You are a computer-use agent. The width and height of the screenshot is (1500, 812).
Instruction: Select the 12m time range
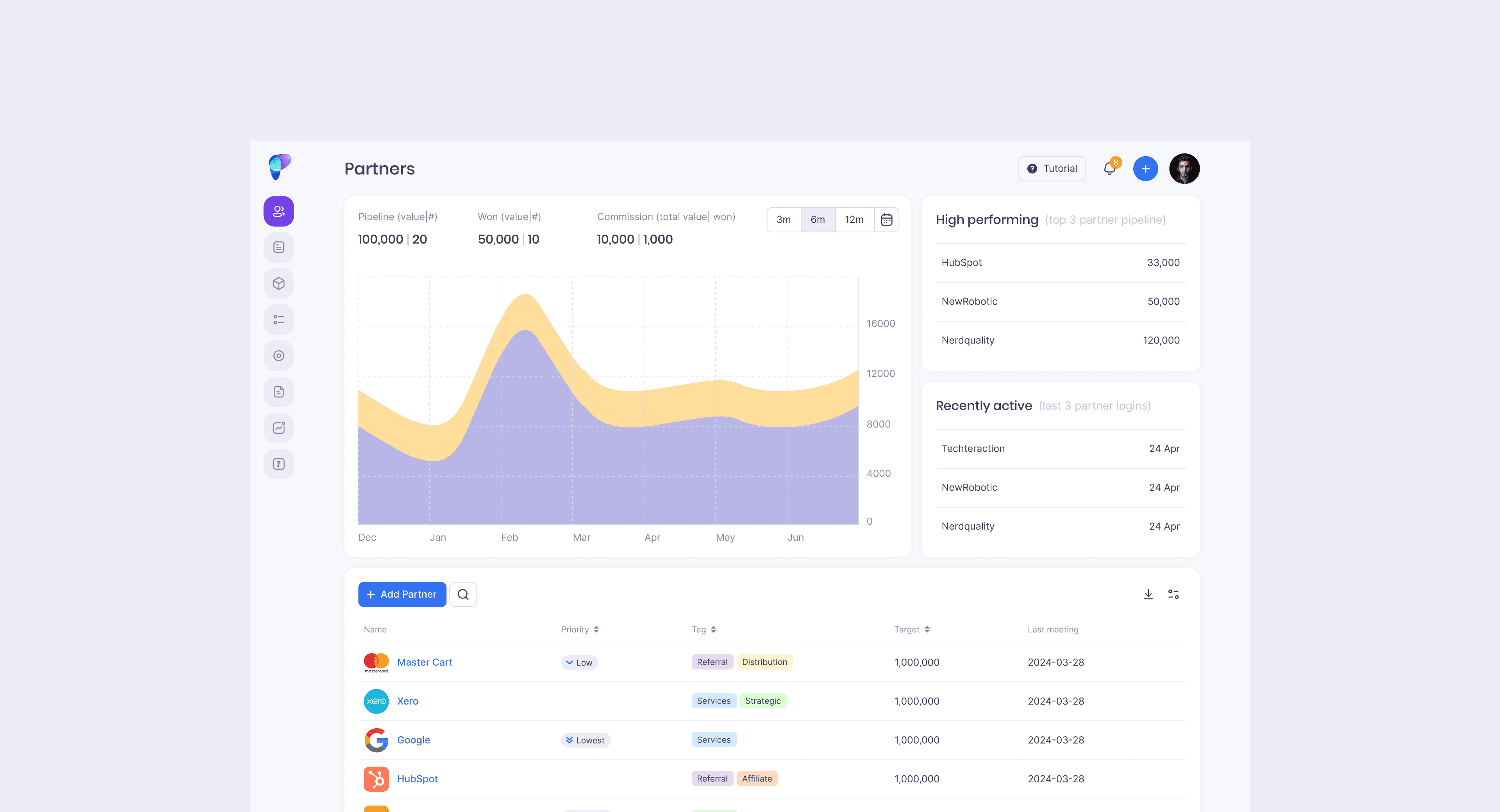[854, 219]
